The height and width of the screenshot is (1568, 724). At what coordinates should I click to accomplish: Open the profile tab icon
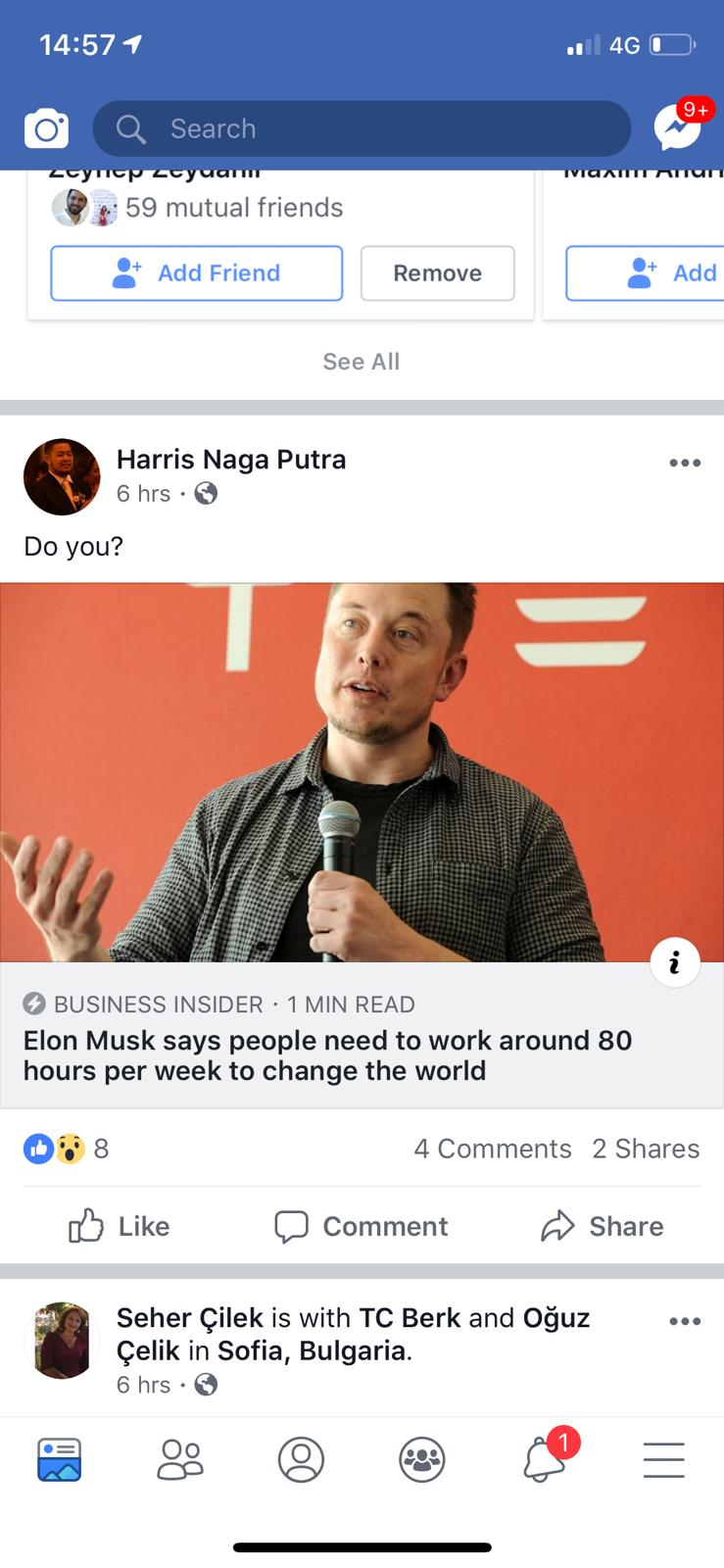tap(301, 1459)
